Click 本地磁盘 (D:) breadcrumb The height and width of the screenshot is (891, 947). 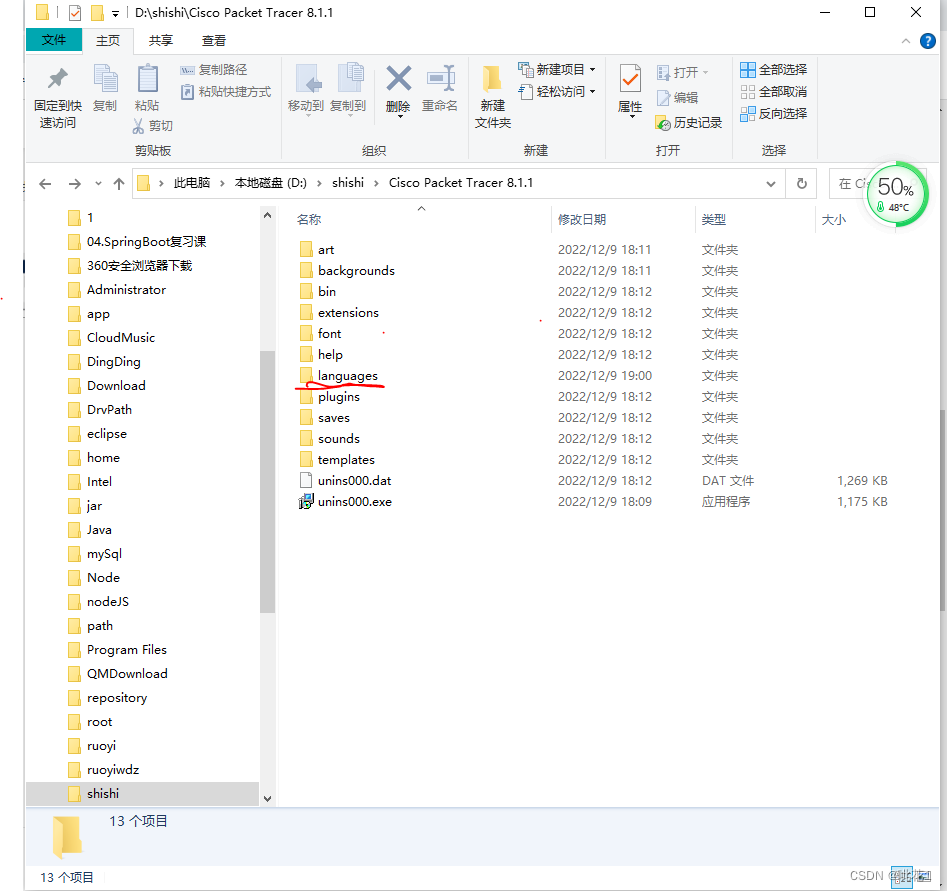click(271, 183)
